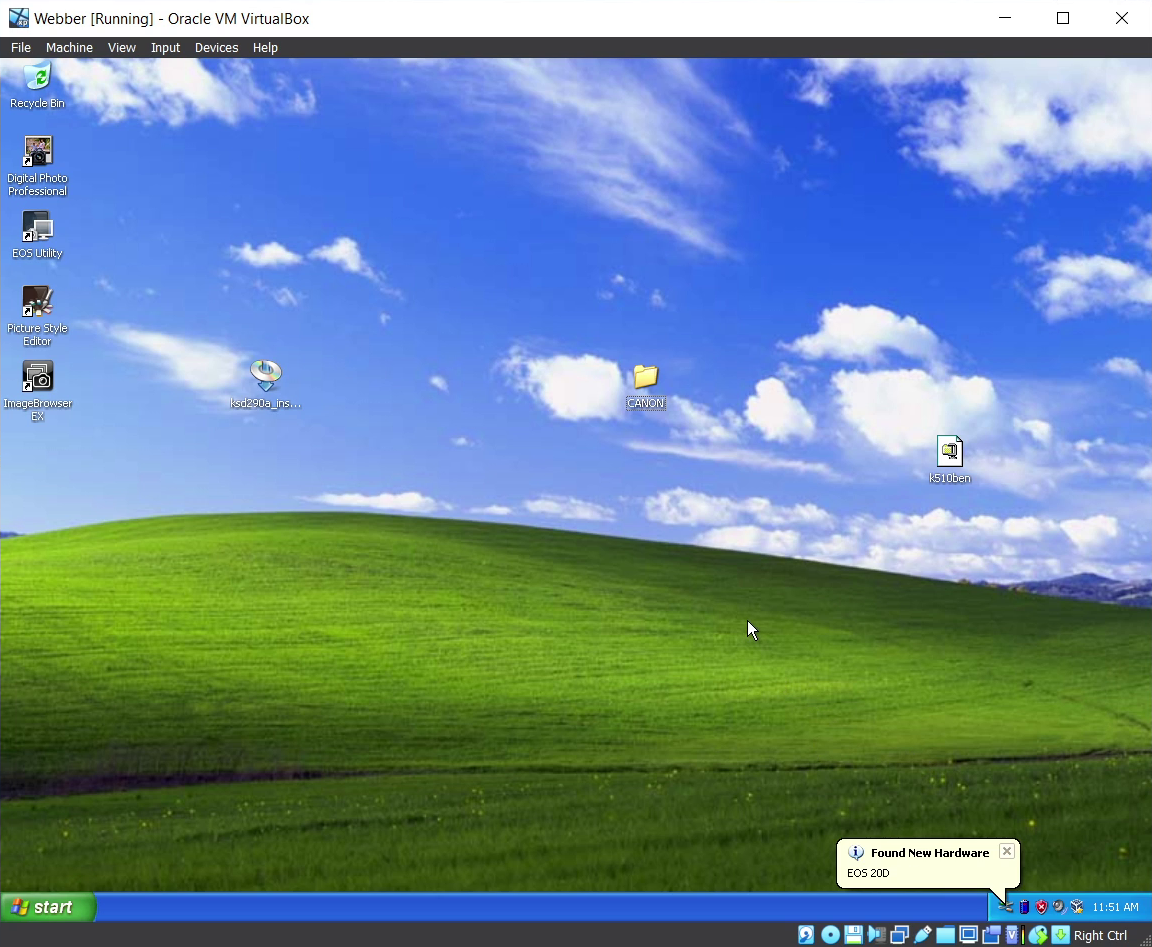Open the Devices menu
The image size is (1152, 947).
[216, 47]
